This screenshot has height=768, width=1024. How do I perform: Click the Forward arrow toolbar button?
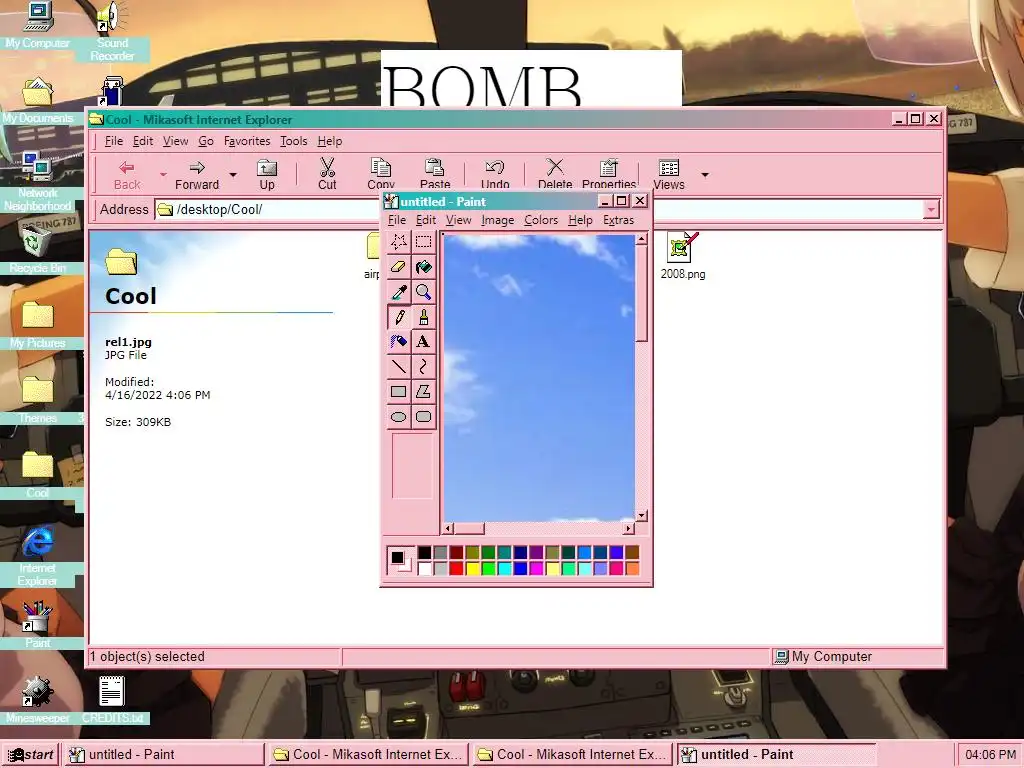(197, 174)
